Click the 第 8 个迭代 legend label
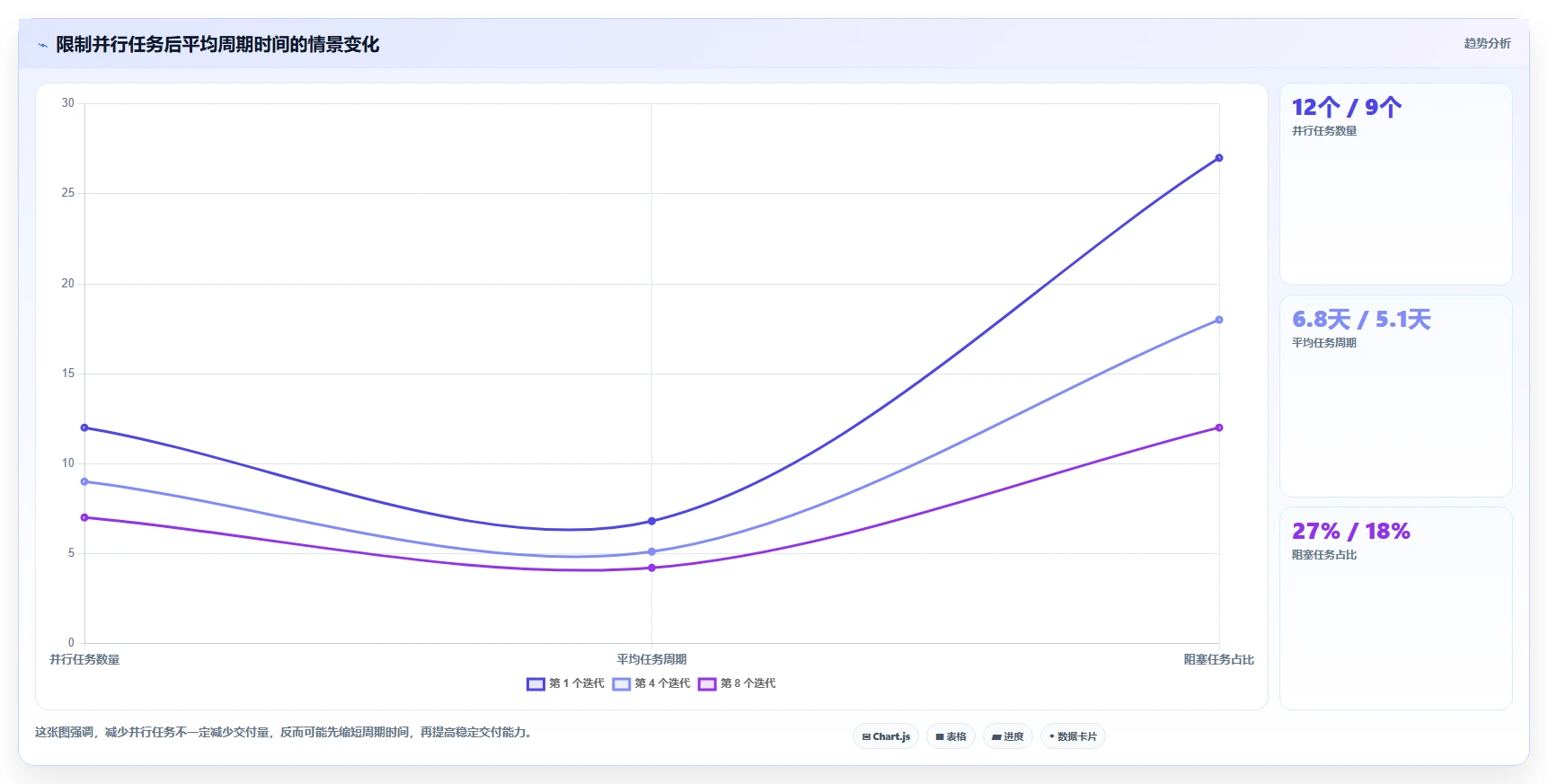The width and height of the screenshot is (1548, 784). 747,683
